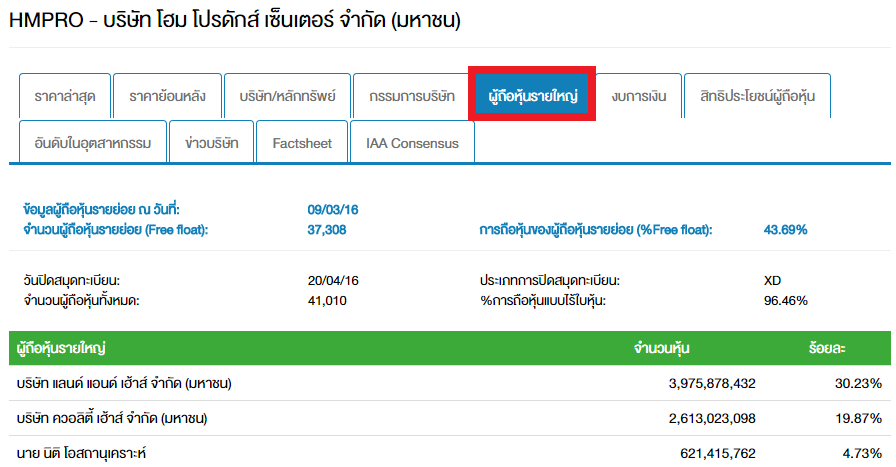Open the ราคาล่าสุด tab
The height and width of the screenshot is (467, 896).
pos(64,96)
